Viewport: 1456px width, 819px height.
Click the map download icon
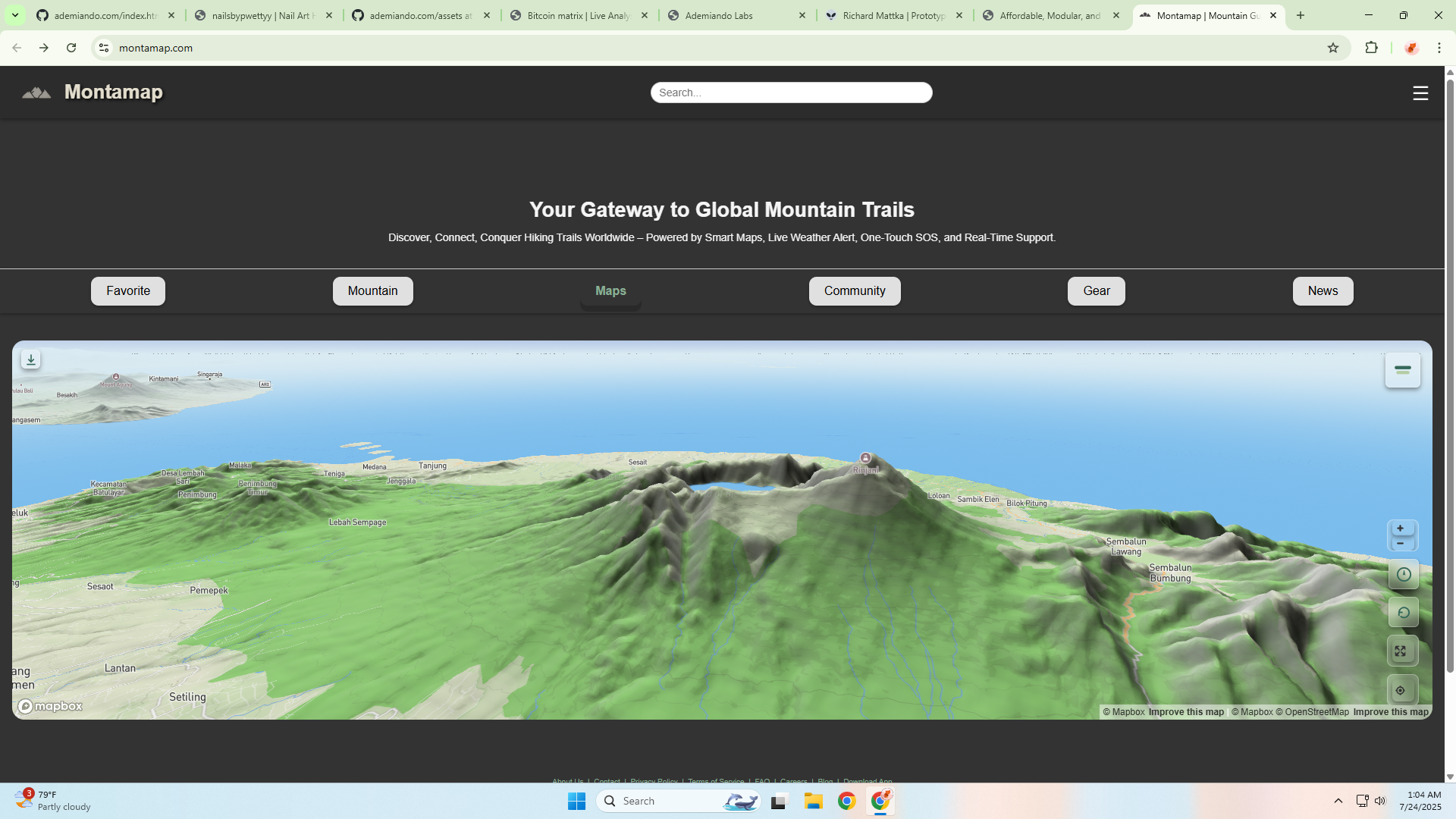(30, 359)
